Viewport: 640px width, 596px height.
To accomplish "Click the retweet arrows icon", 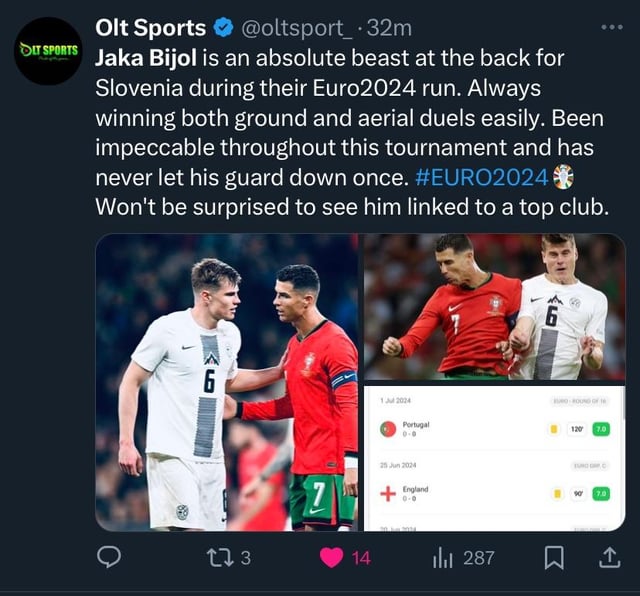I will (x=220, y=558).
